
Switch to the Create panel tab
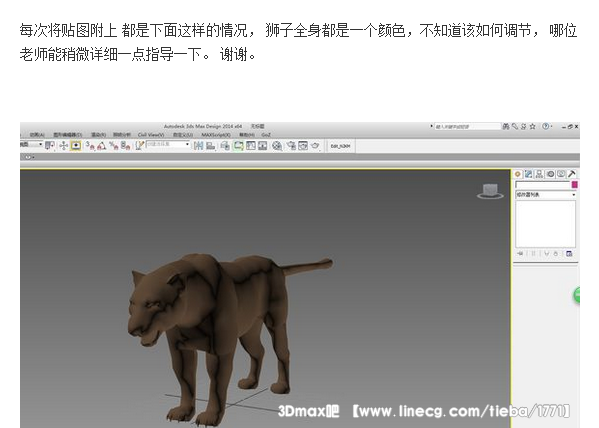click(x=518, y=174)
